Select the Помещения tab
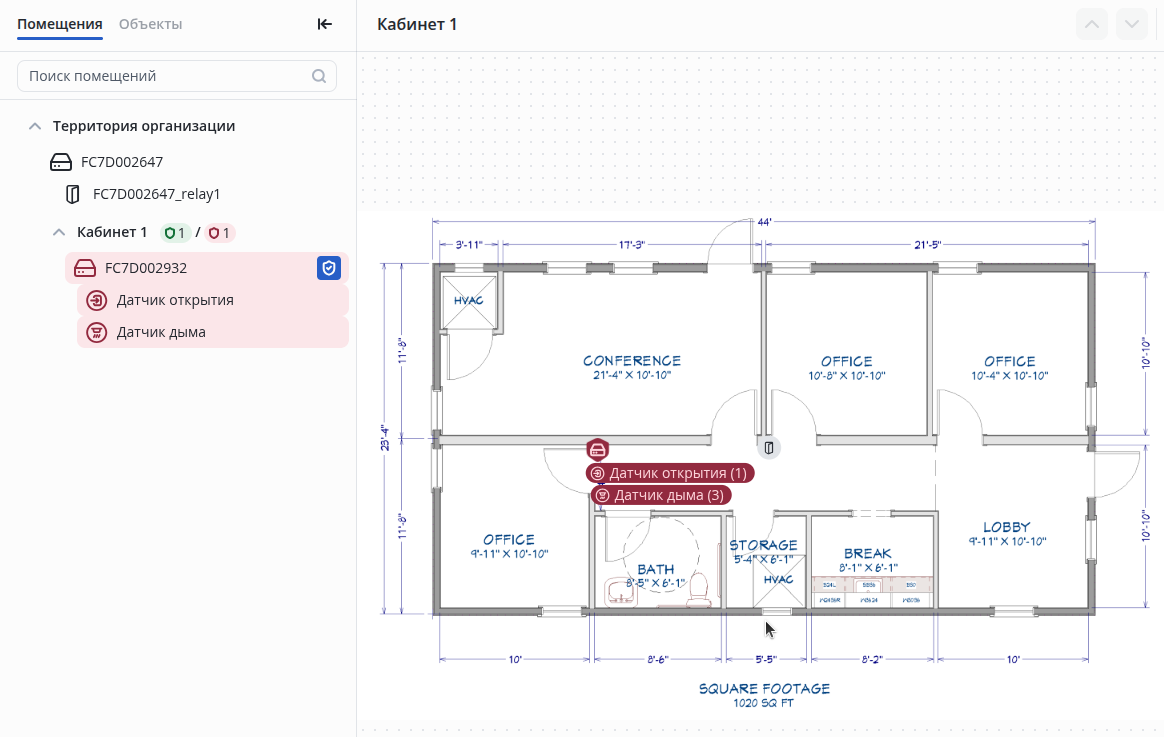 60,24
